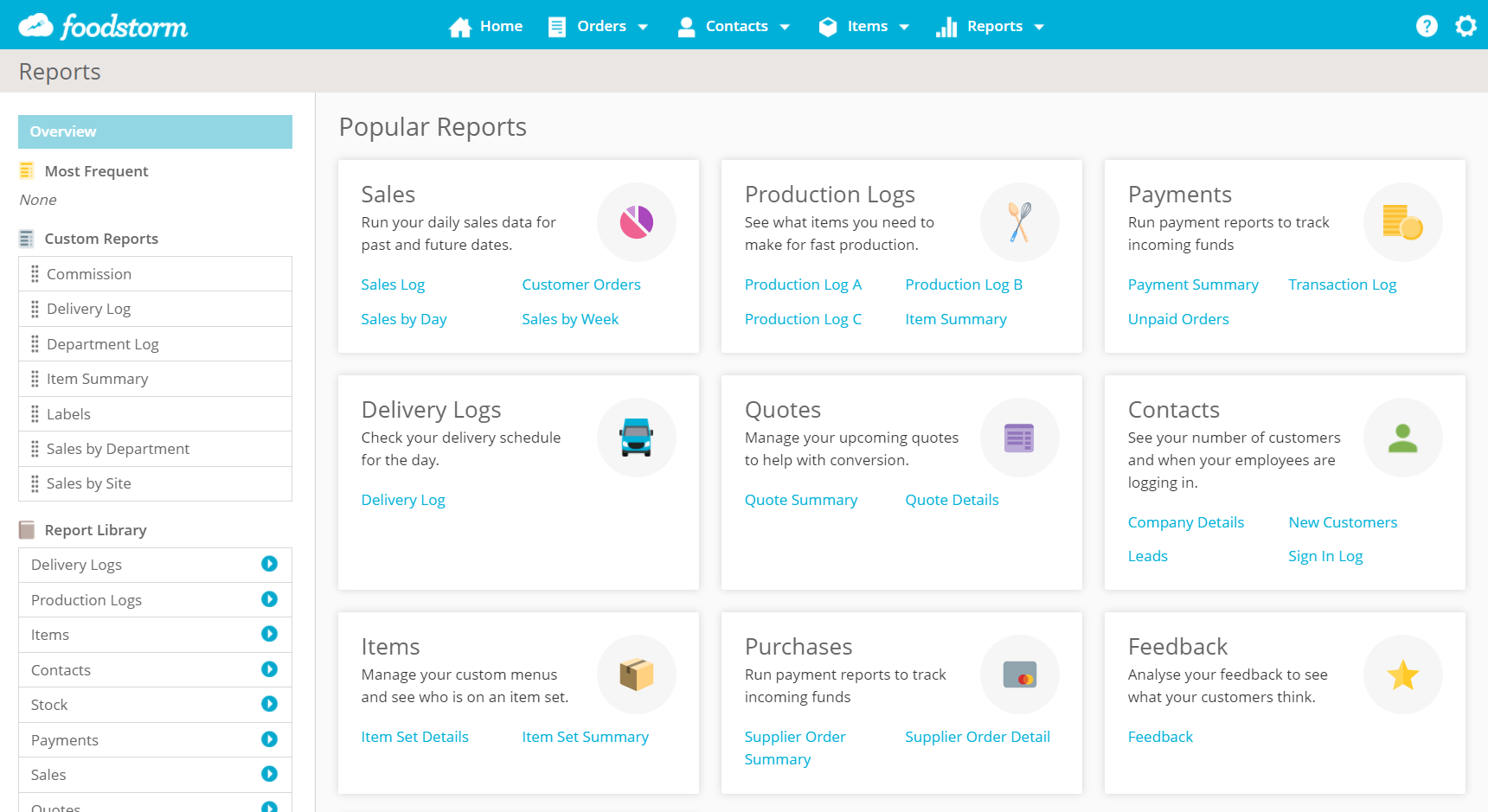Click the Contacts person icon
The height and width of the screenshot is (812, 1488).
point(1402,438)
